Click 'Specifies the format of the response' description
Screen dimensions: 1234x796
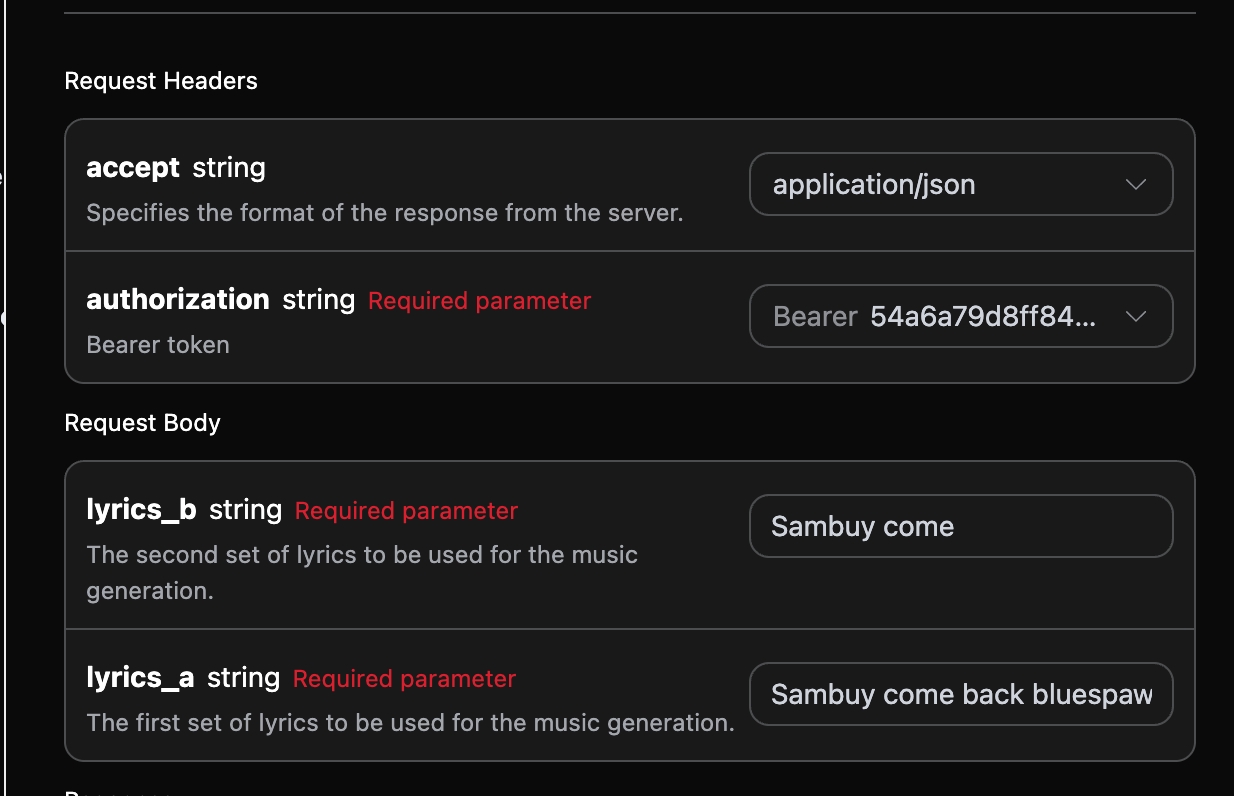tap(384, 213)
